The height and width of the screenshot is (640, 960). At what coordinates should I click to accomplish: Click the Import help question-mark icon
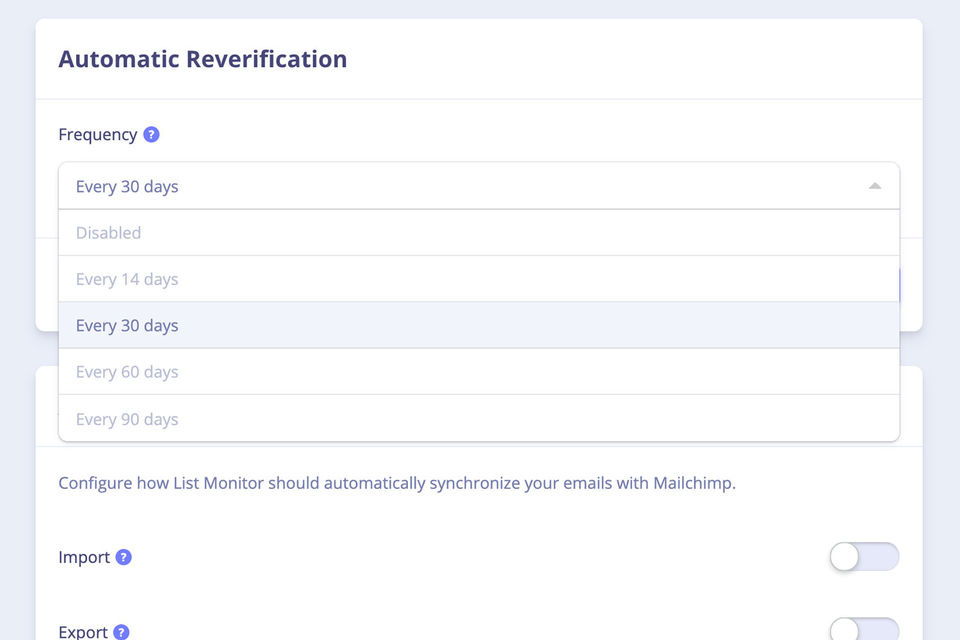click(x=123, y=557)
